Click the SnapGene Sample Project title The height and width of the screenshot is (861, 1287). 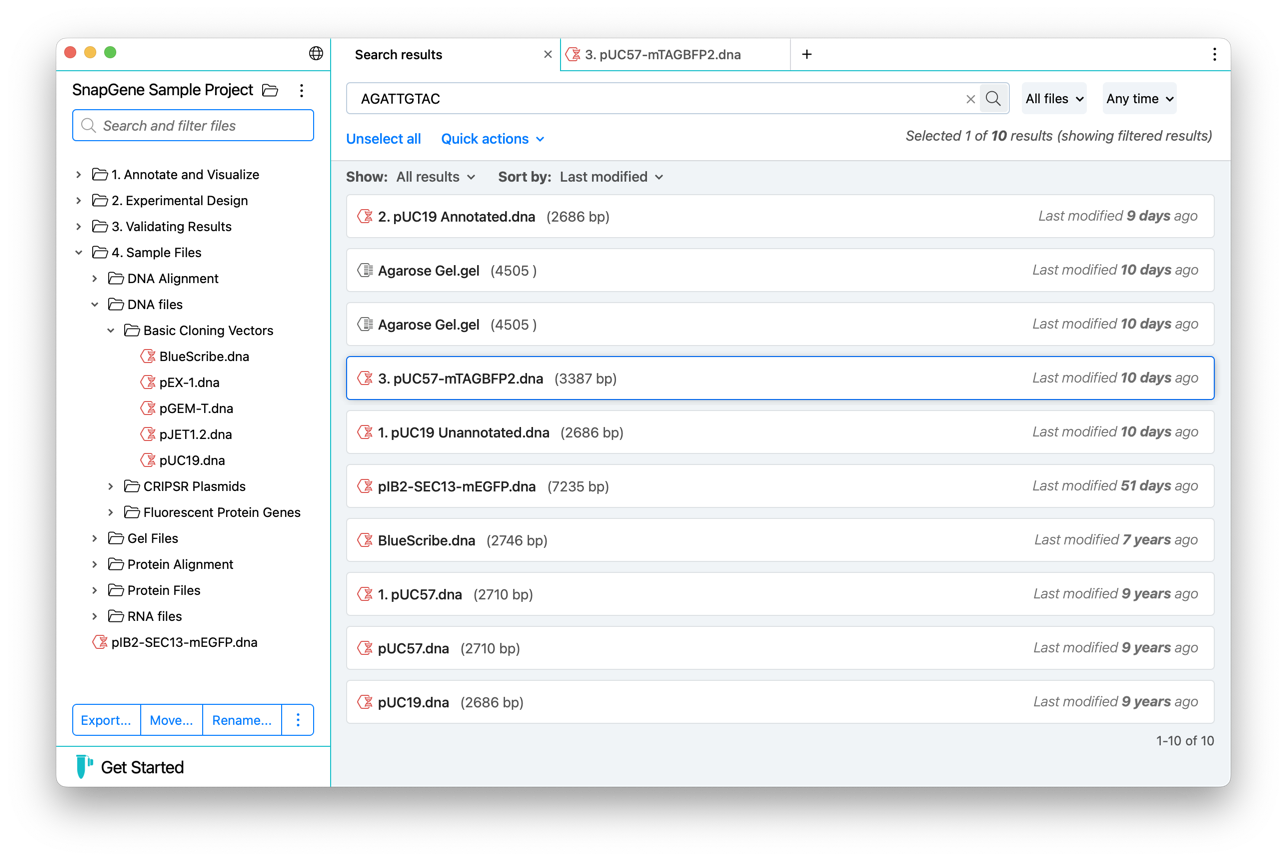162,90
